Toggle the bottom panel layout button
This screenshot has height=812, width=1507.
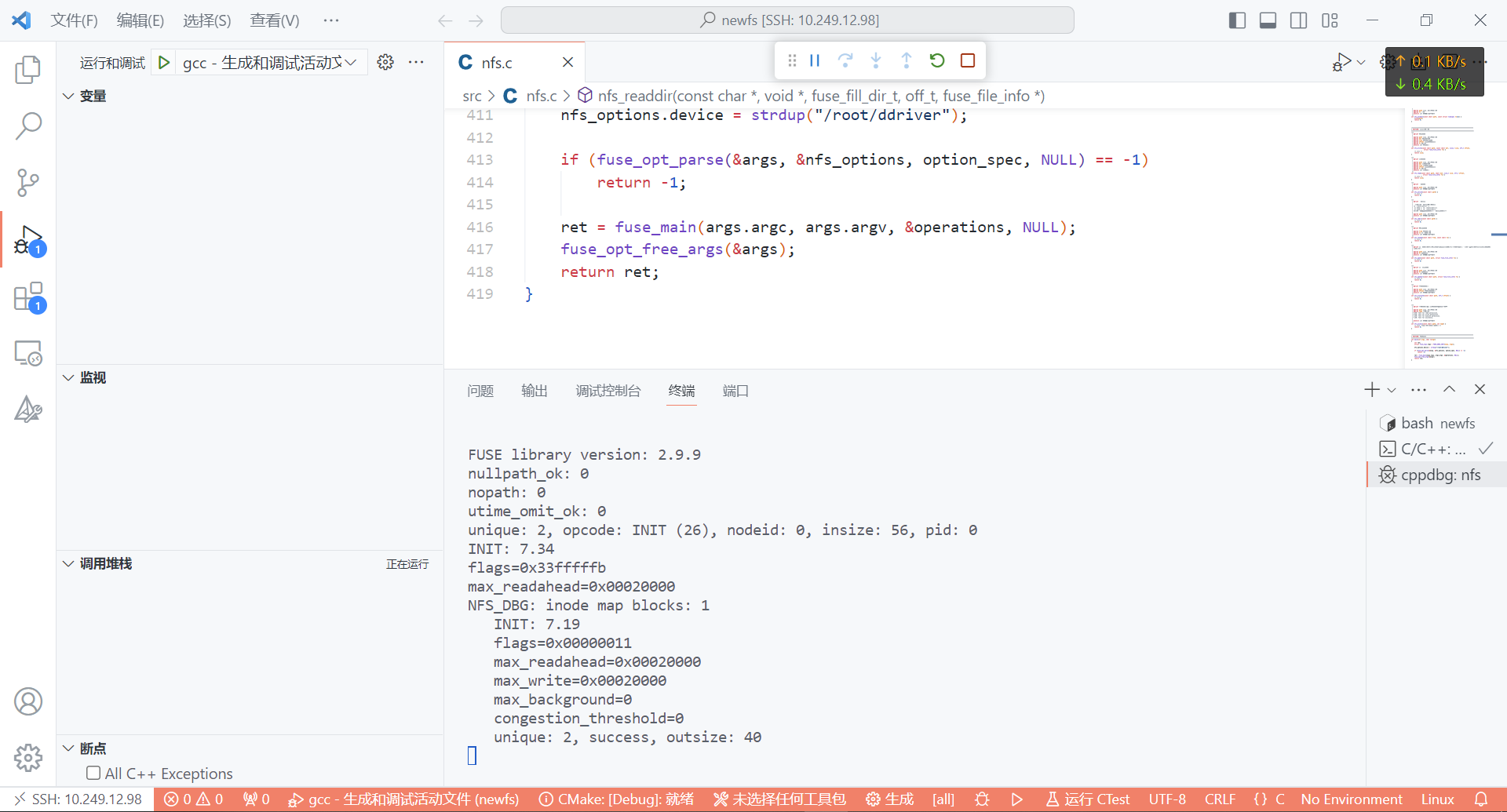[1268, 20]
